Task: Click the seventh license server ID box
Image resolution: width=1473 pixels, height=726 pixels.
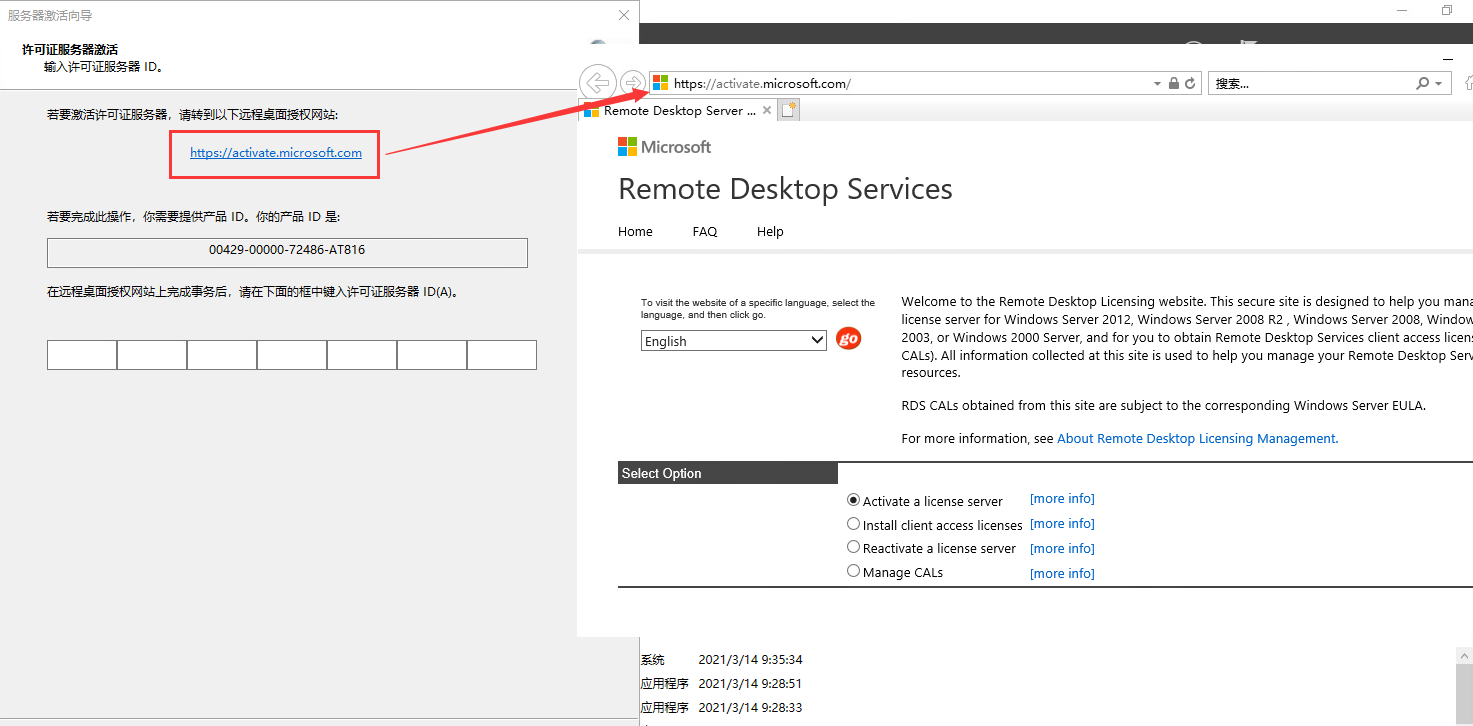Action: click(x=502, y=355)
